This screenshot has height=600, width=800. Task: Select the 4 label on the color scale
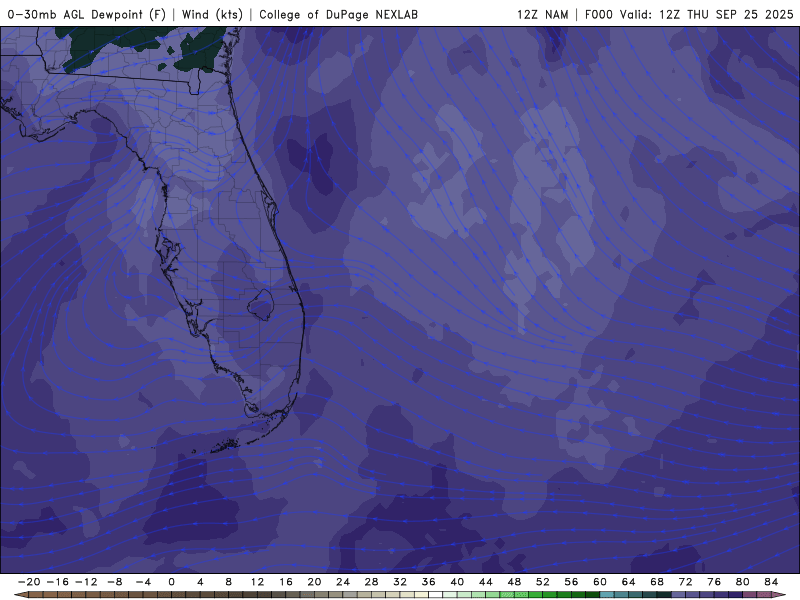[200, 582]
